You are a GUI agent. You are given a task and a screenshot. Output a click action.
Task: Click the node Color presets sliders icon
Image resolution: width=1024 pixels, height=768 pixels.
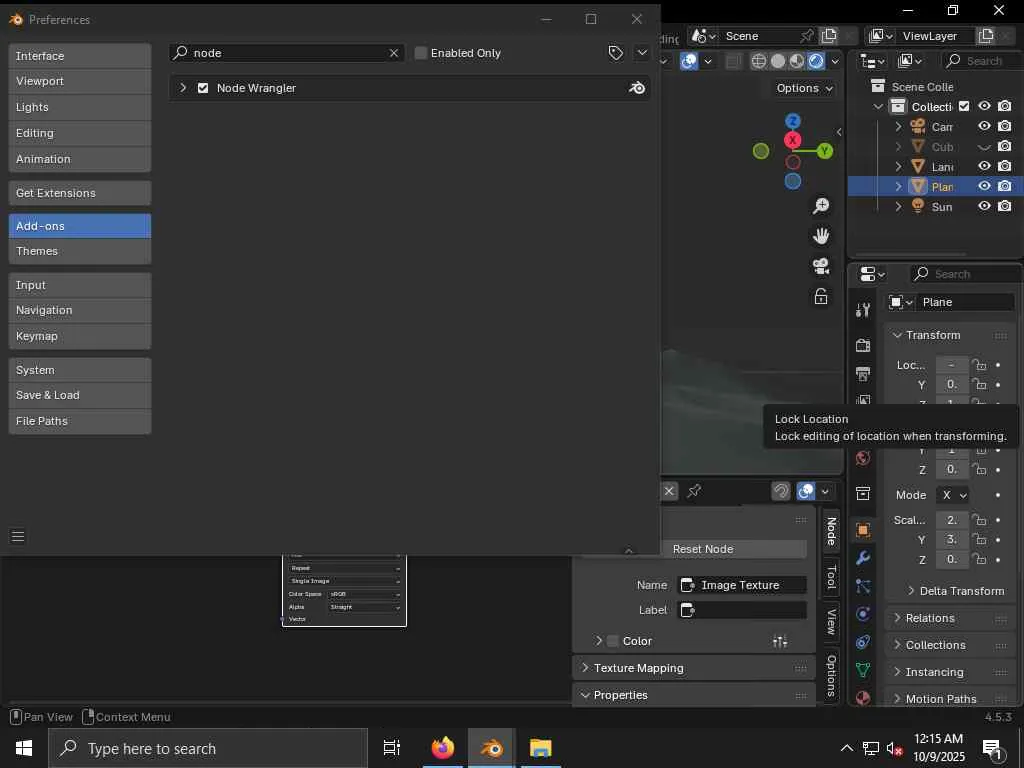780,641
